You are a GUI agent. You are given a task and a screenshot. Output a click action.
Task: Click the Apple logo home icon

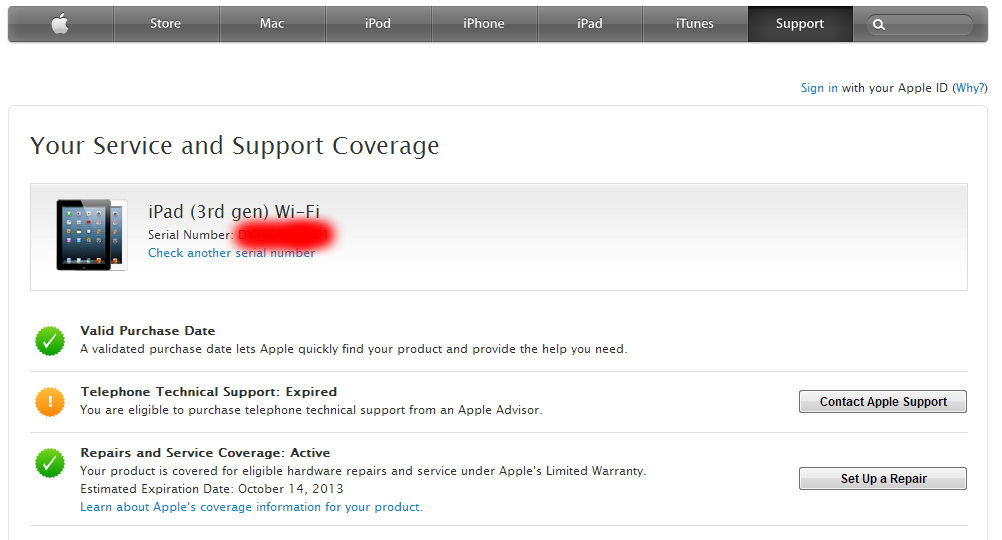tap(60, 24)
